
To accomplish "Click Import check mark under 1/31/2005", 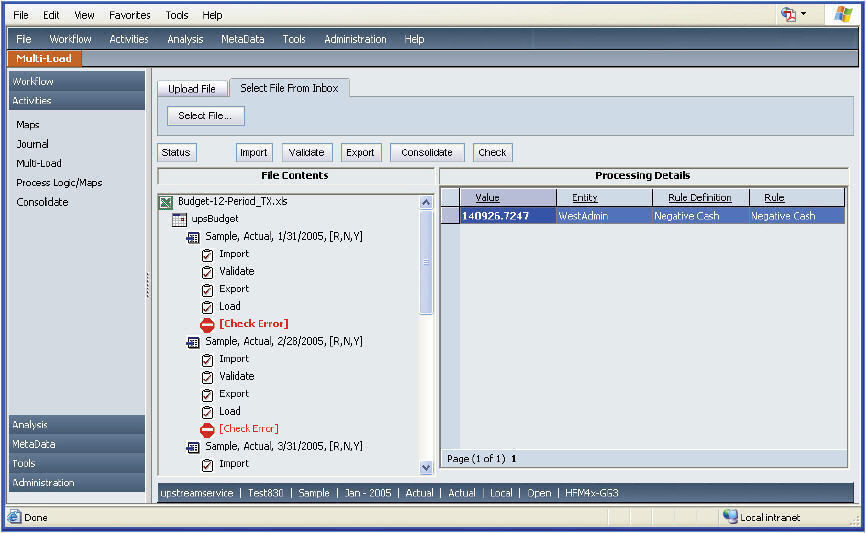I will coord(207,255).
